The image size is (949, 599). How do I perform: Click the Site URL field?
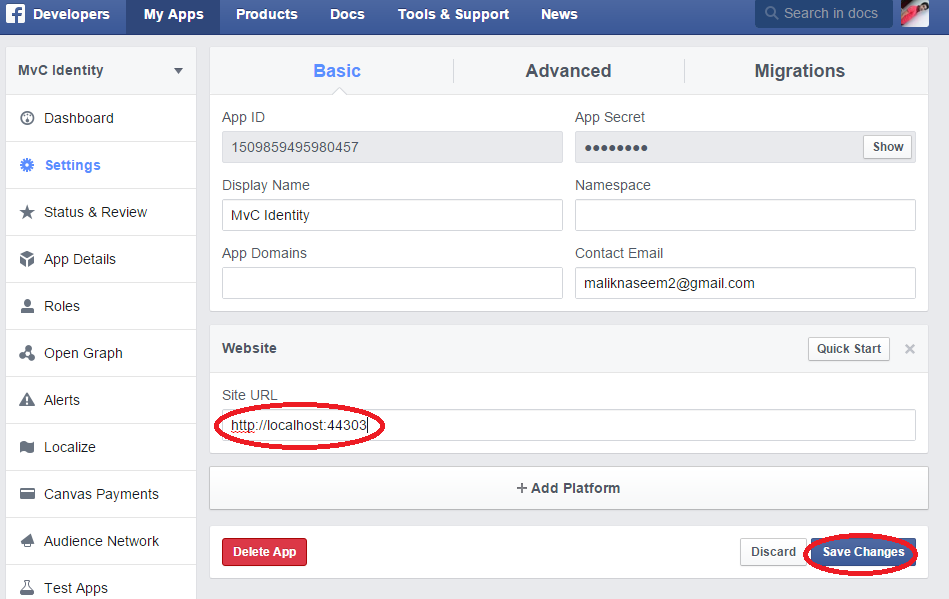[x=569, y=425]
